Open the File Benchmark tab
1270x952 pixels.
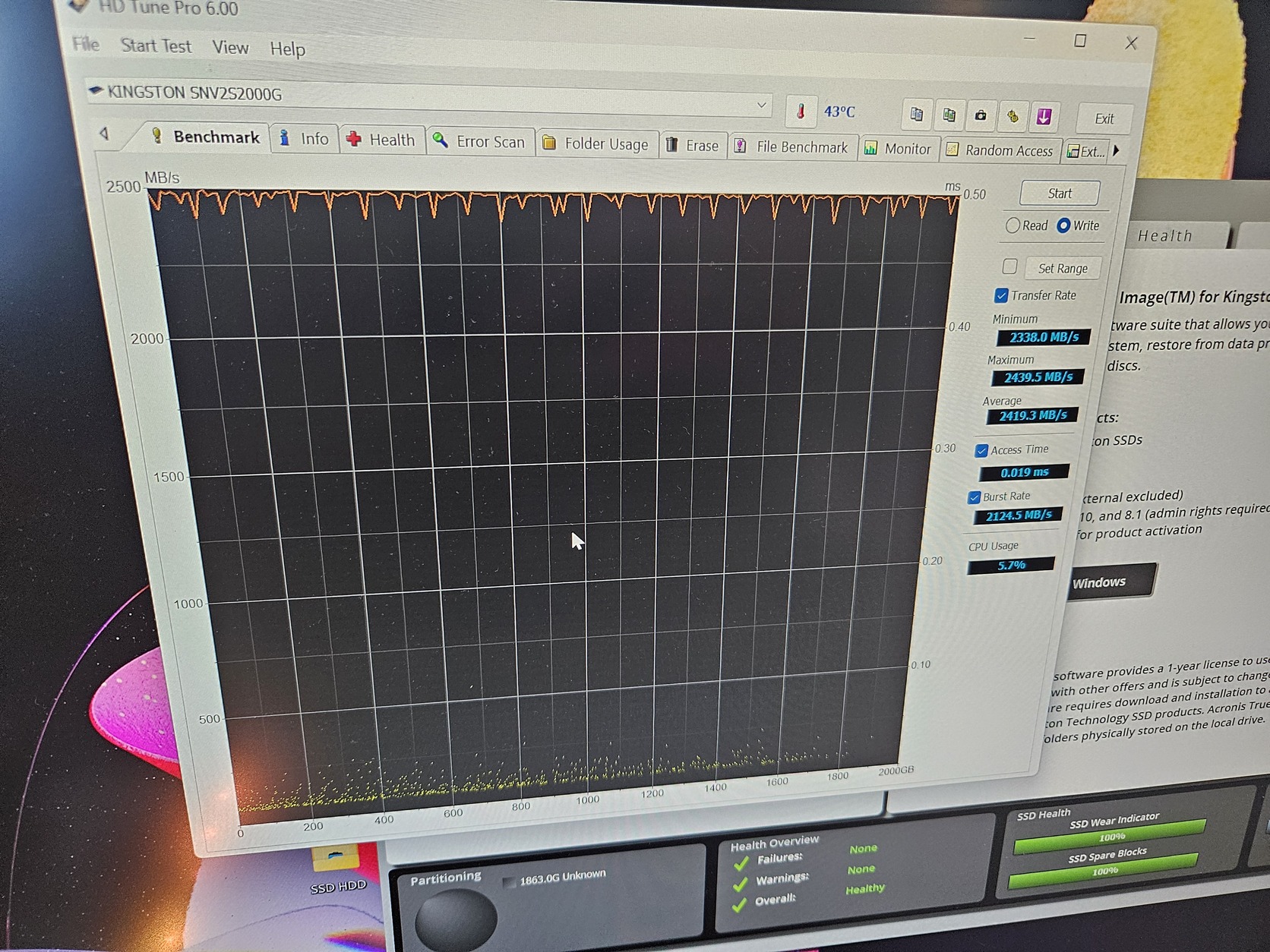pyautogui.click(x=791, y=147)
